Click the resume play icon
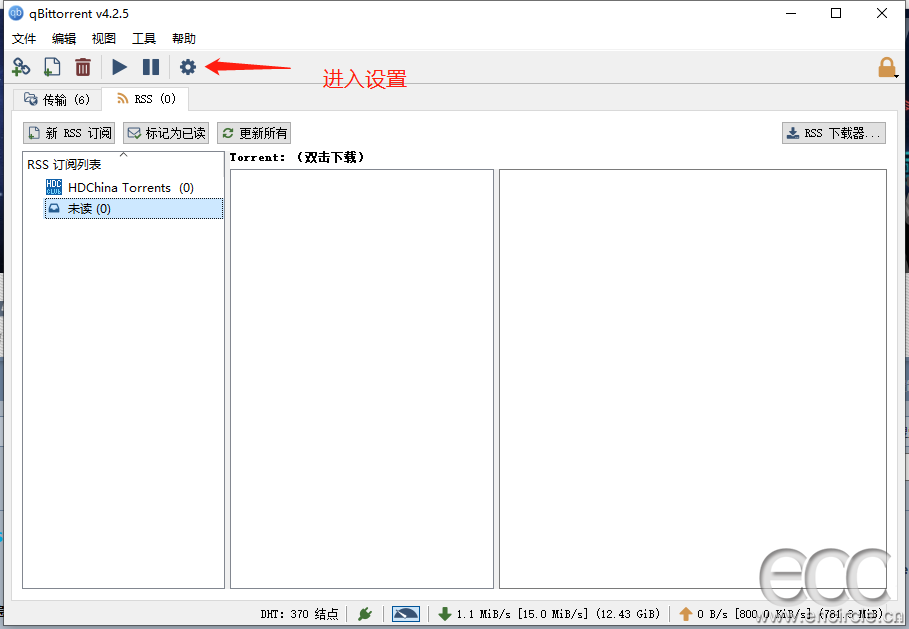This screenshot has width=909, height=629. coord(119,67)
